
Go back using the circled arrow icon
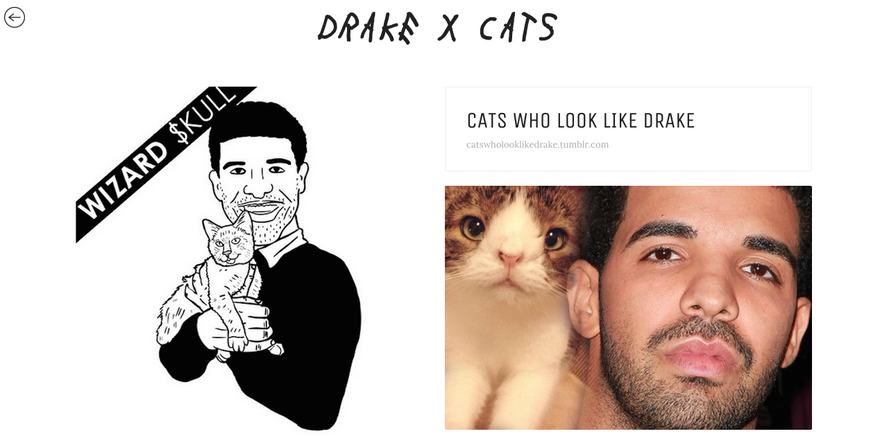(x=14, y=17)
